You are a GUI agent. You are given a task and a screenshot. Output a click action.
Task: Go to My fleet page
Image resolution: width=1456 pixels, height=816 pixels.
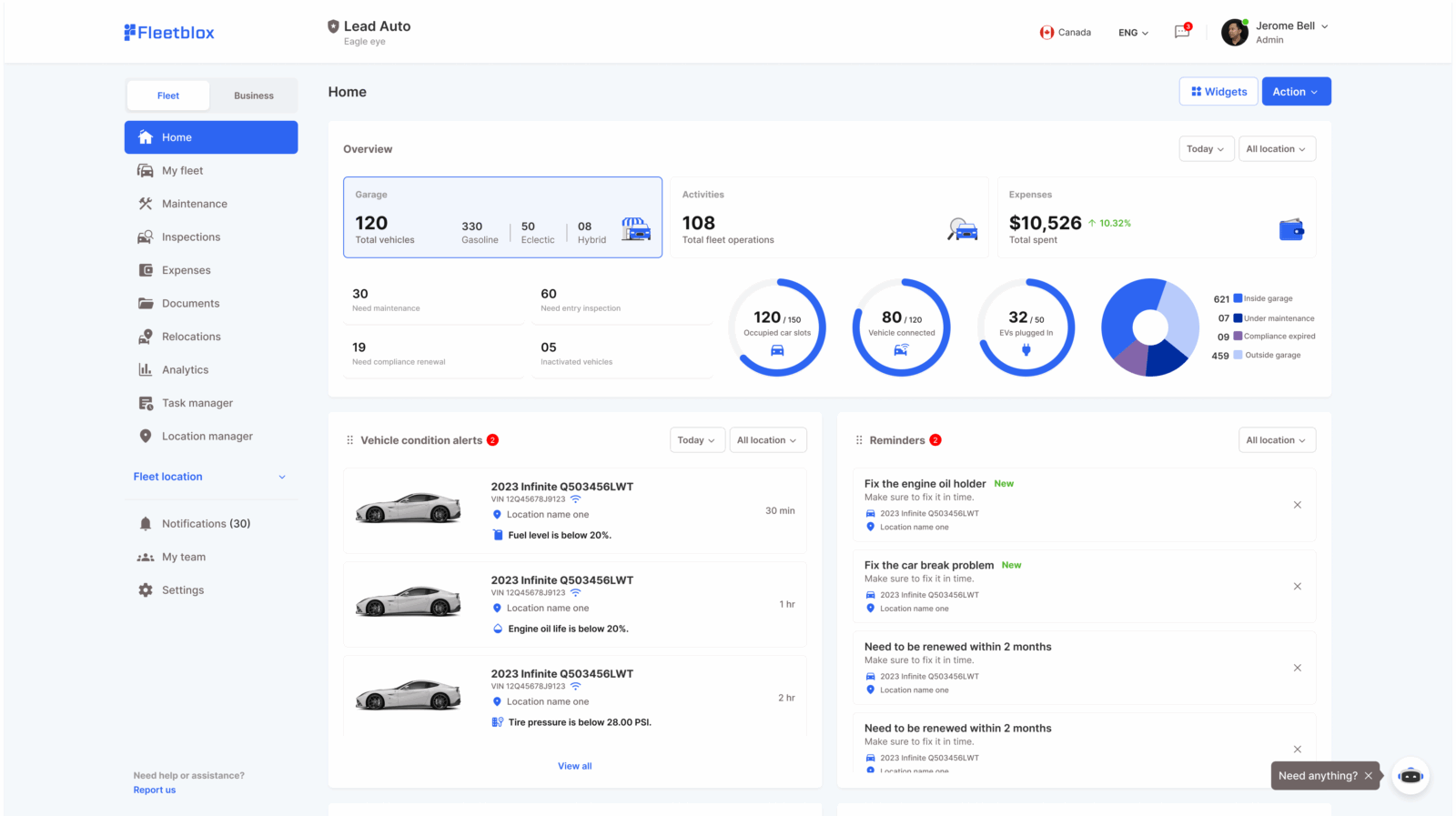pos(211,170)
